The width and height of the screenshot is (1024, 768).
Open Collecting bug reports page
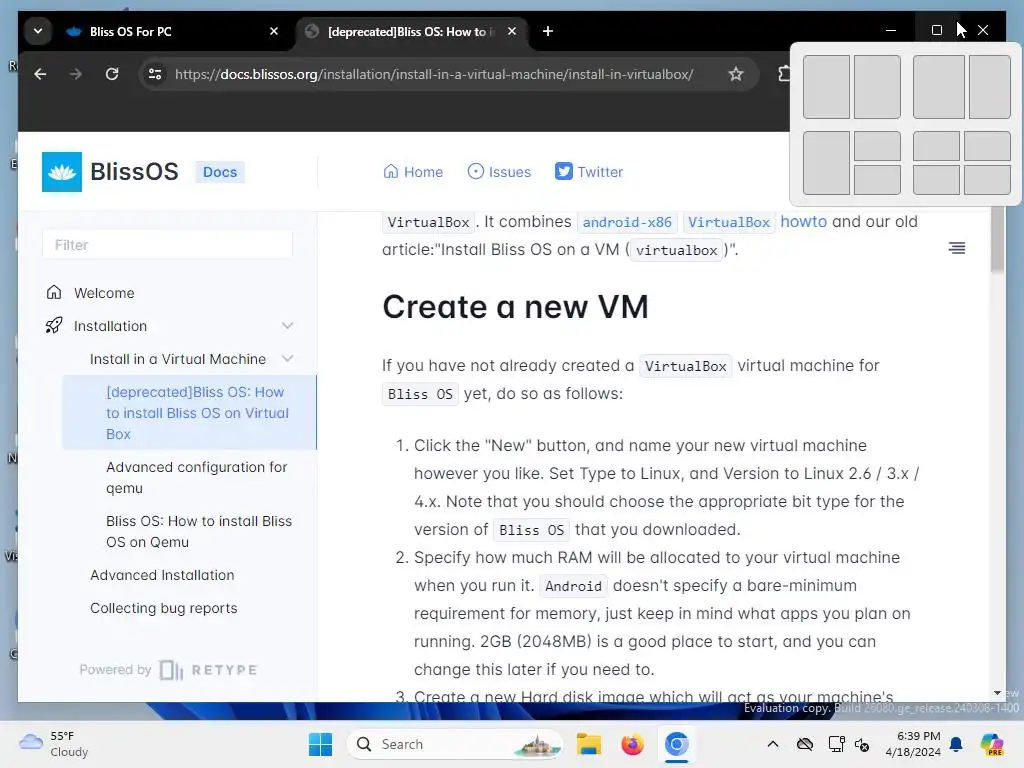[163, 608]
